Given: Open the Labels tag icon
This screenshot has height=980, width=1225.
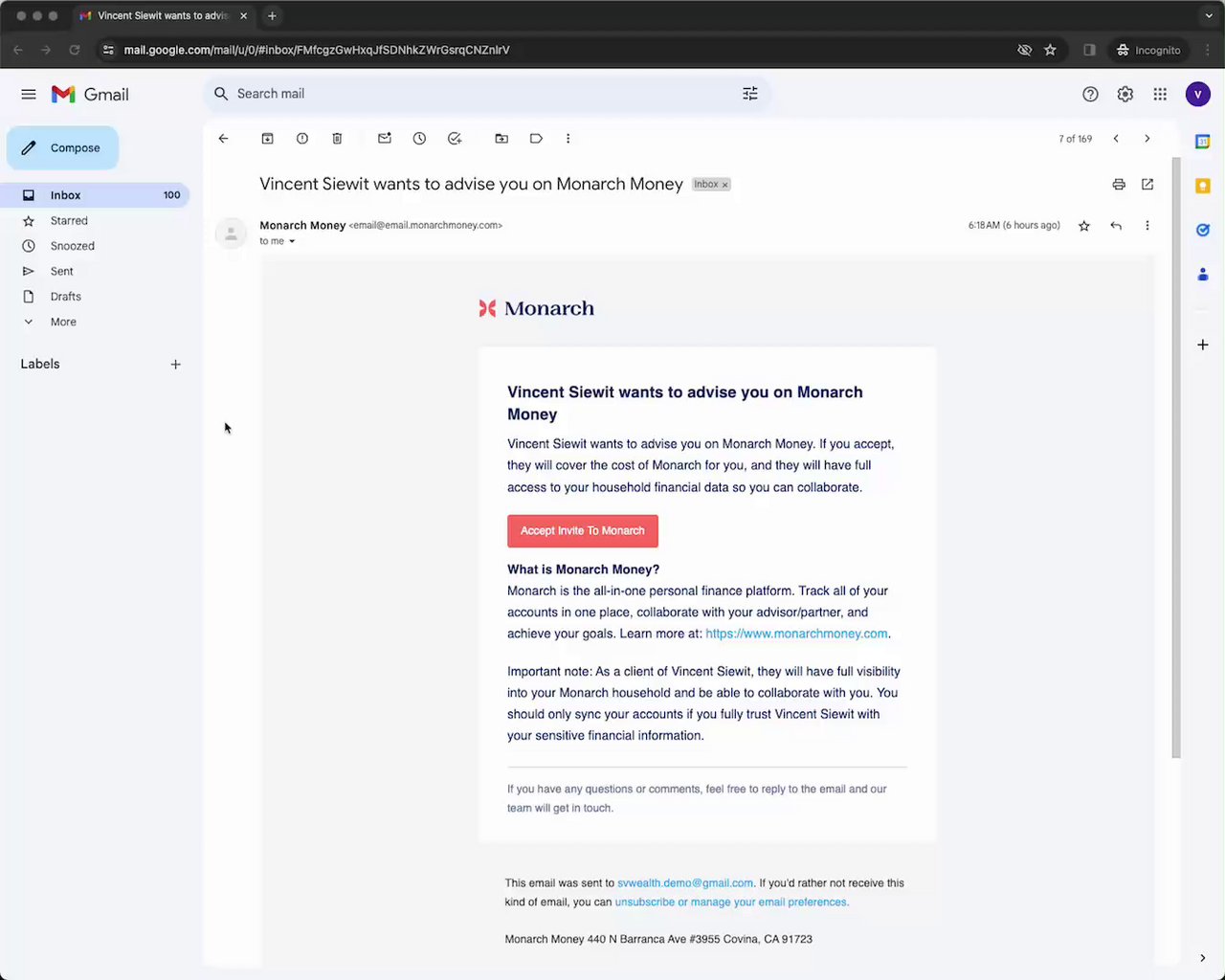Looking at the screenshot, I should pos(536,139).
